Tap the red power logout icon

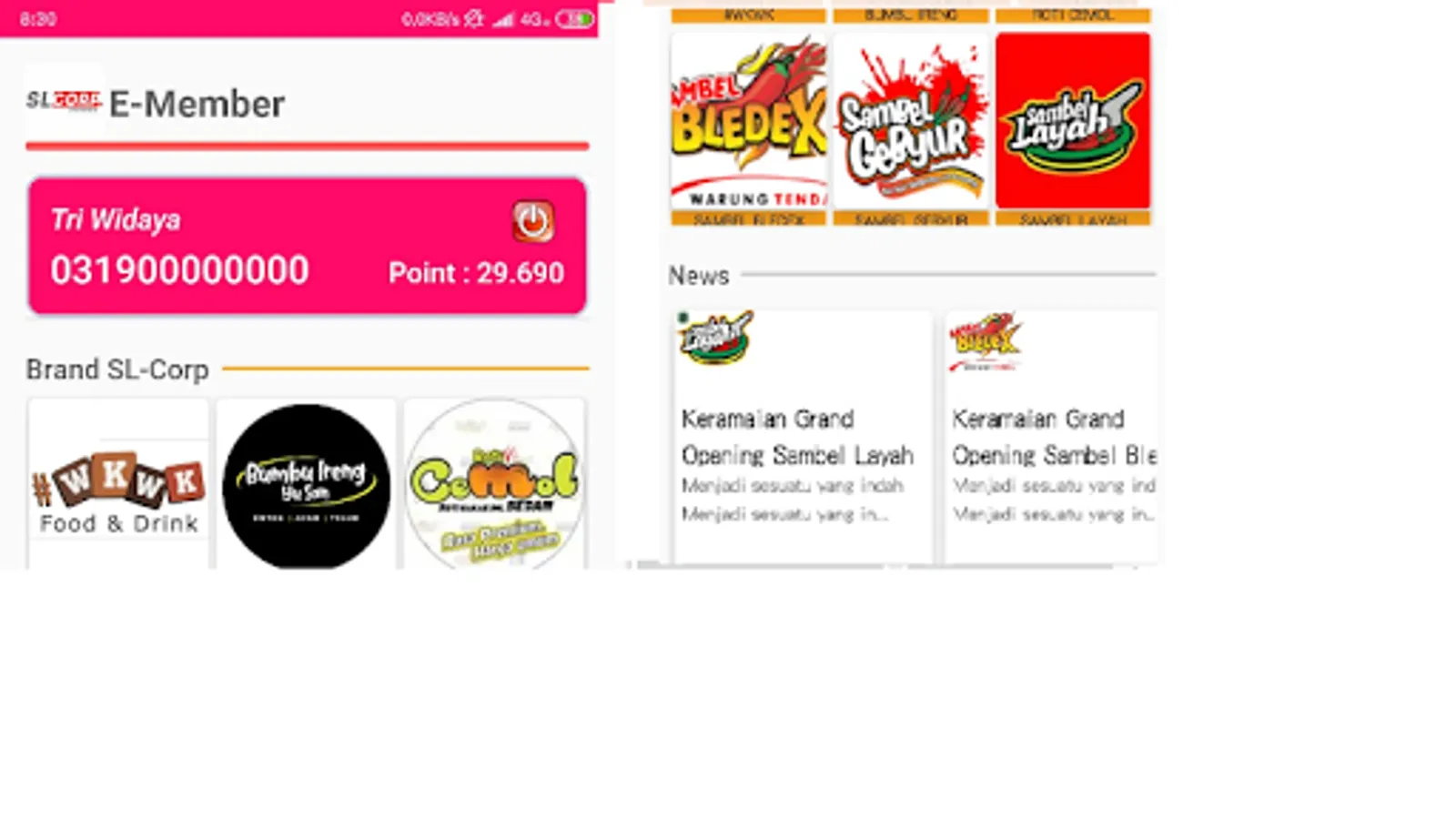click(532, 221)
